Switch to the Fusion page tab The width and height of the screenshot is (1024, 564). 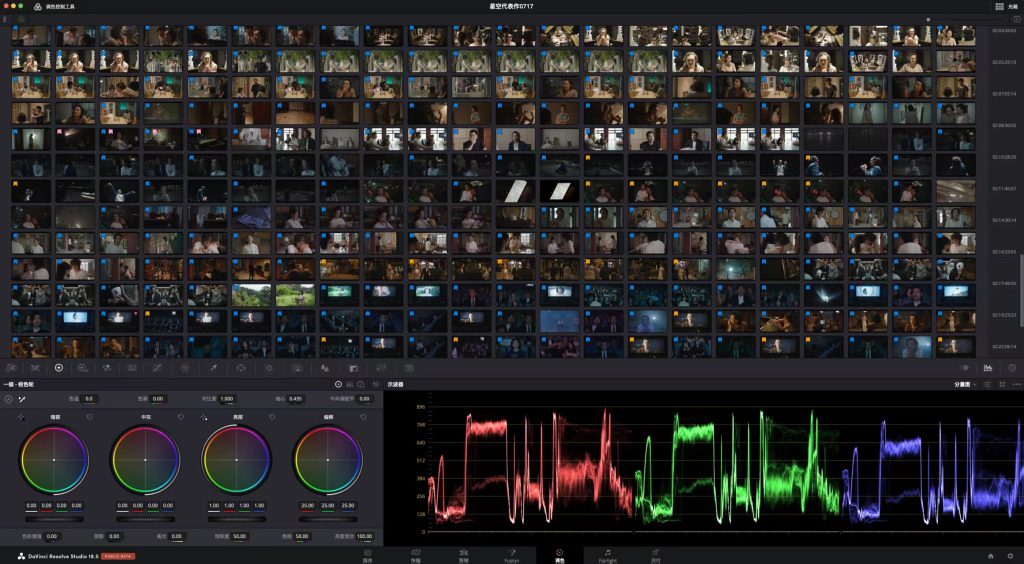coord(512,554)
